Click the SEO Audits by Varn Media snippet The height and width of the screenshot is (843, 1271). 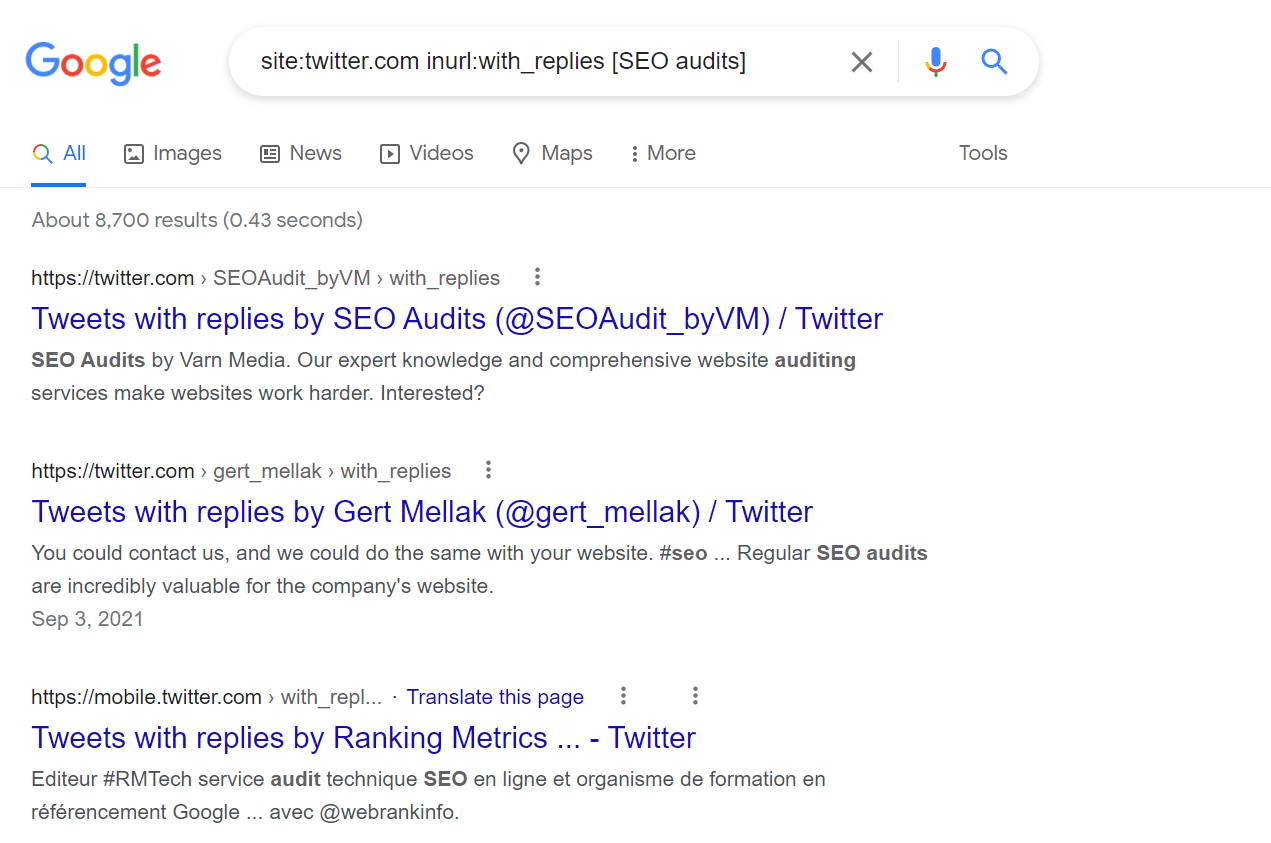coord(443,377)
